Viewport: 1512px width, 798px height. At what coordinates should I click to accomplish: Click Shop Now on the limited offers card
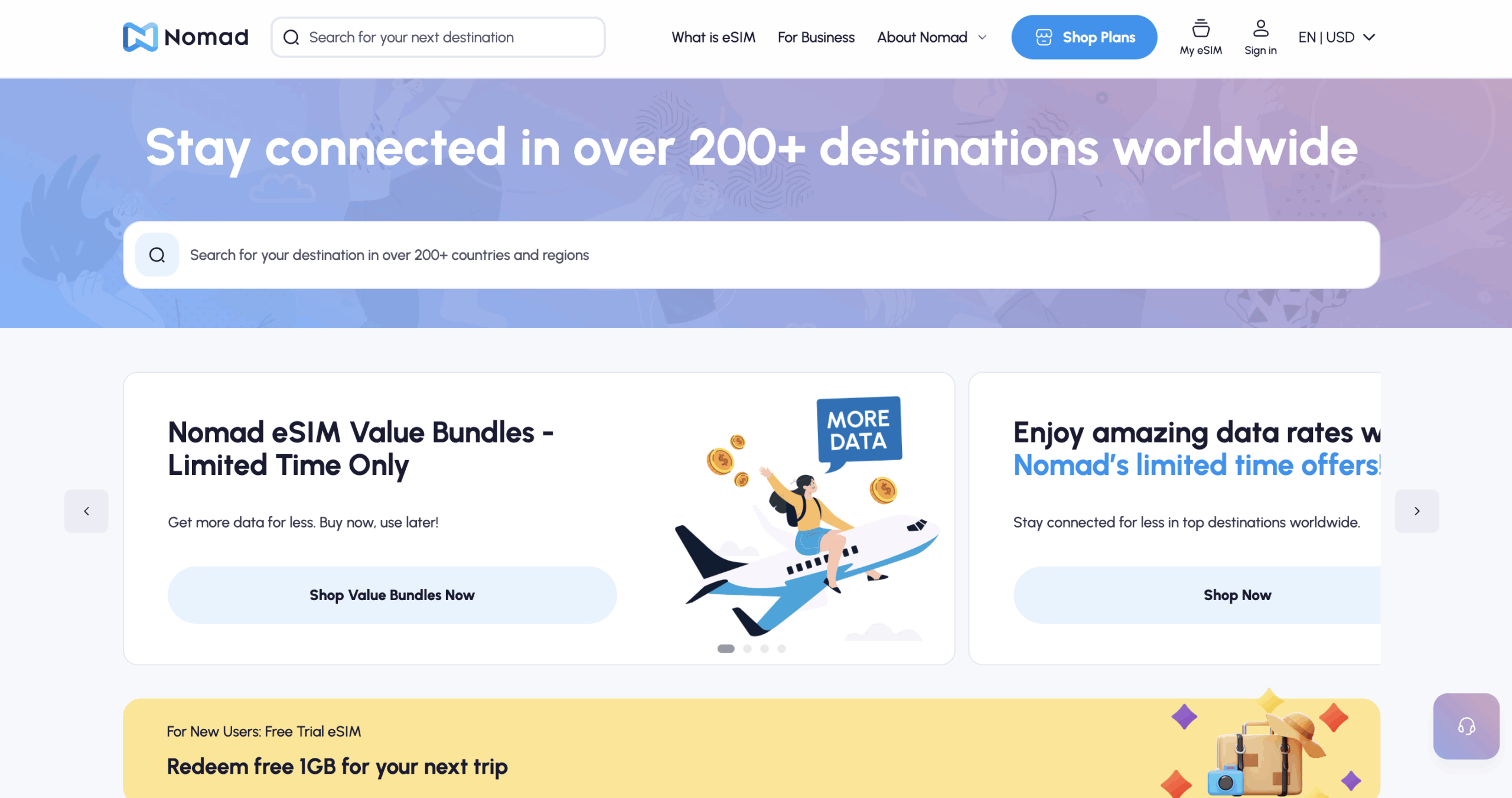point(1237,595)
